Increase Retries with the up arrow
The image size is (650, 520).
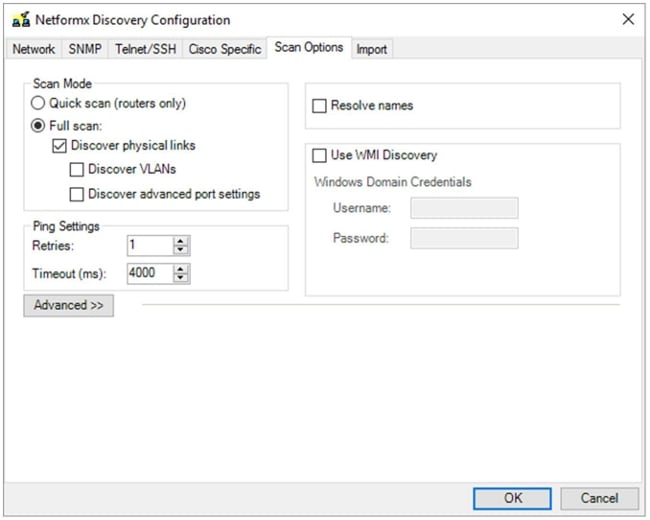[180, 241]
